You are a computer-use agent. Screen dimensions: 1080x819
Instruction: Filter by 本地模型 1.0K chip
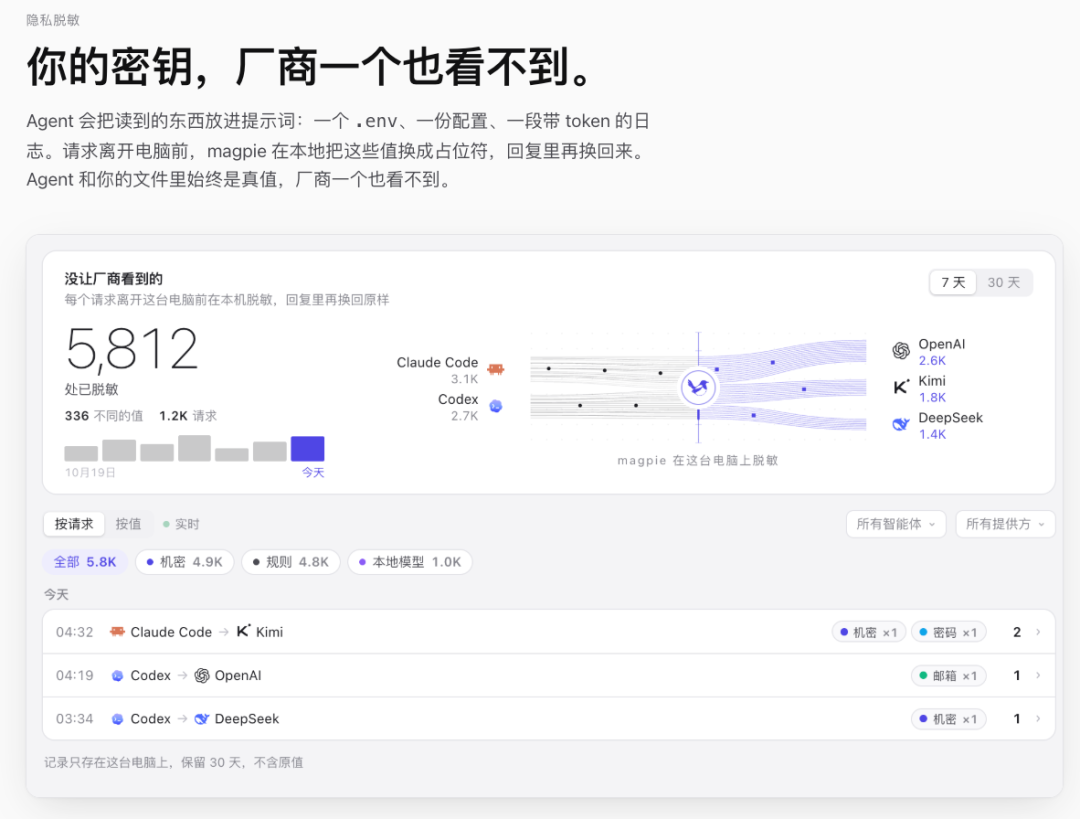(x=410, y=562)
